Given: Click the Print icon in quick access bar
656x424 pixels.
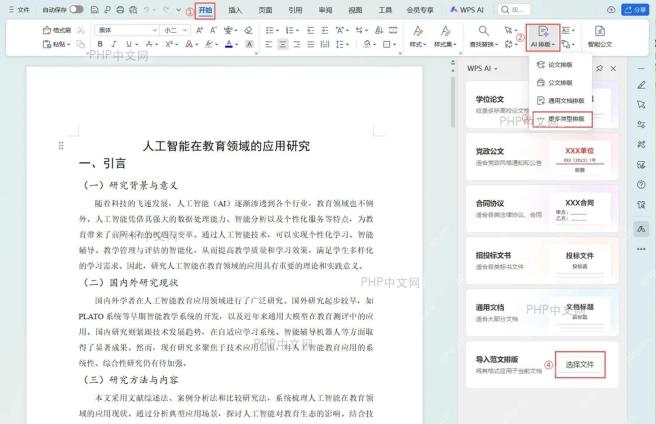Looking at the screenshot, I should [x=120, y=9].
